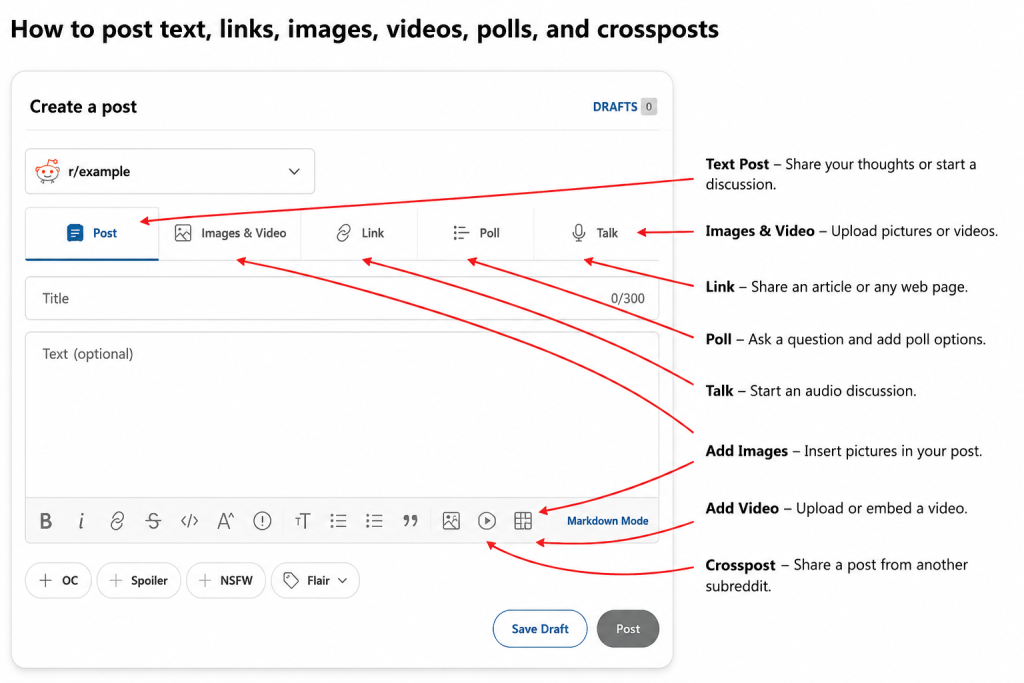
Task: Switch to the Poll tab
Action: click(476, 233)
